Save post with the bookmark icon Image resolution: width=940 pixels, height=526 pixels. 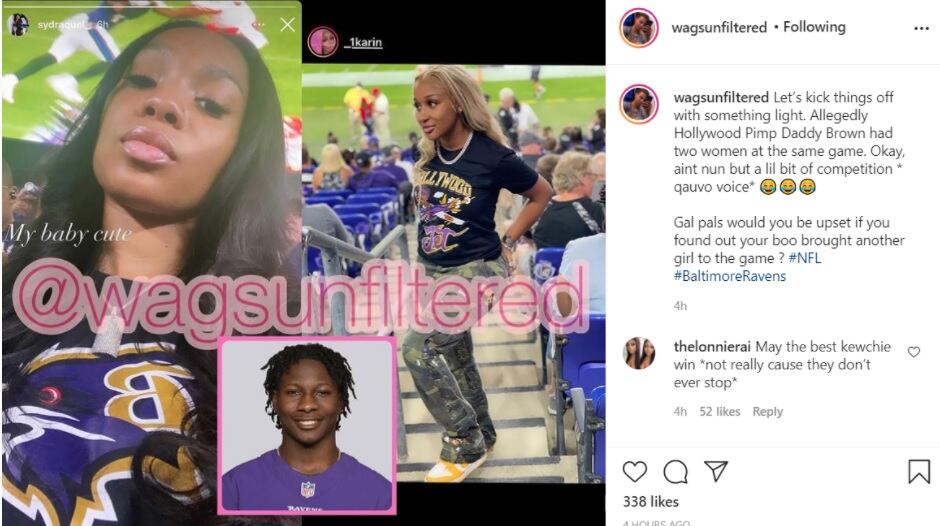point(918,472)
